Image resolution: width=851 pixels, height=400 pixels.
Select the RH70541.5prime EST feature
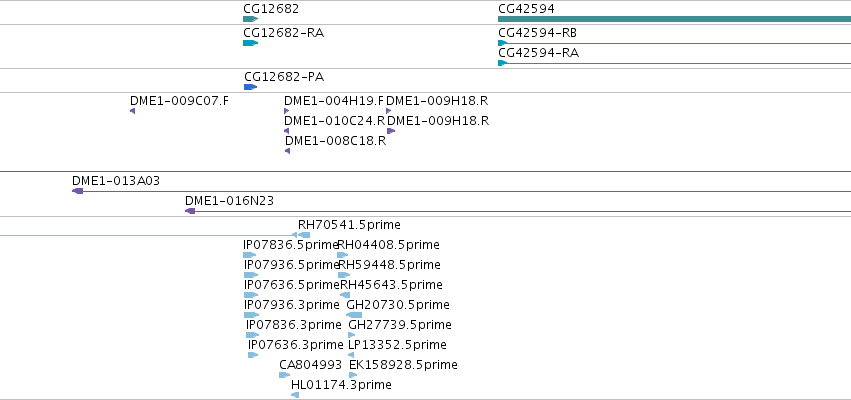304,235
